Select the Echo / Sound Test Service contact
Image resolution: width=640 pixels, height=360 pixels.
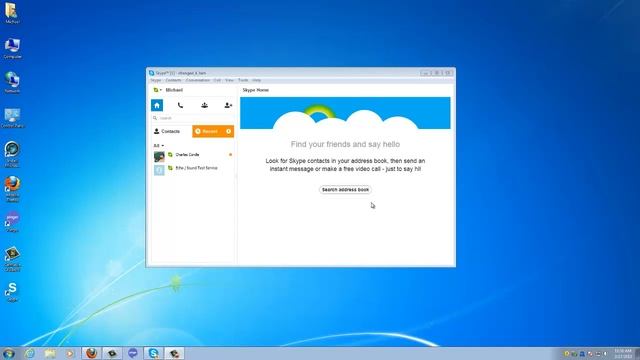(193, 169)
